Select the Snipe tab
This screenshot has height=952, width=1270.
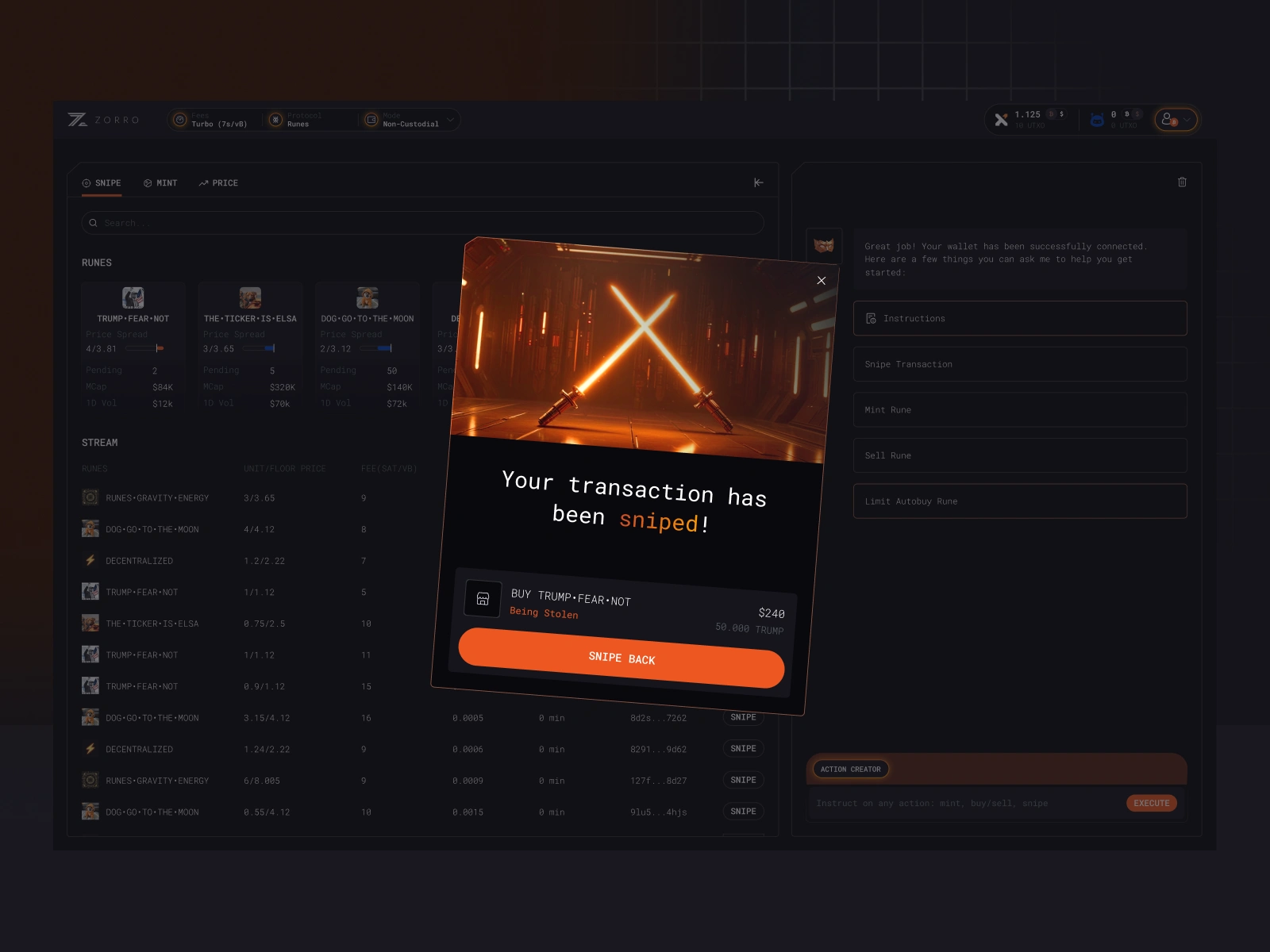pyautogui.click(x=102, y=183)
